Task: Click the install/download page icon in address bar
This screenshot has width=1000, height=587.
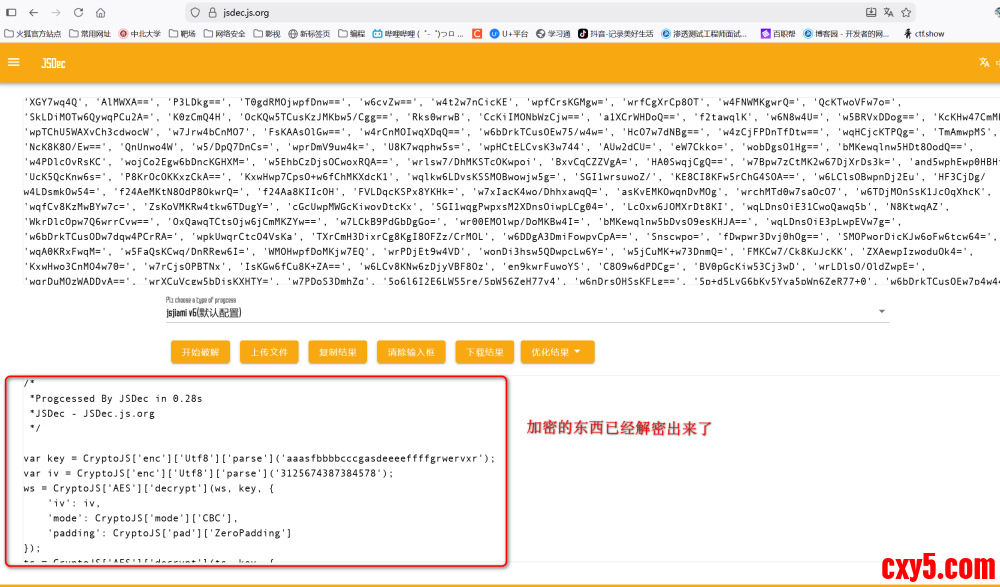Action: pos(871,13)
